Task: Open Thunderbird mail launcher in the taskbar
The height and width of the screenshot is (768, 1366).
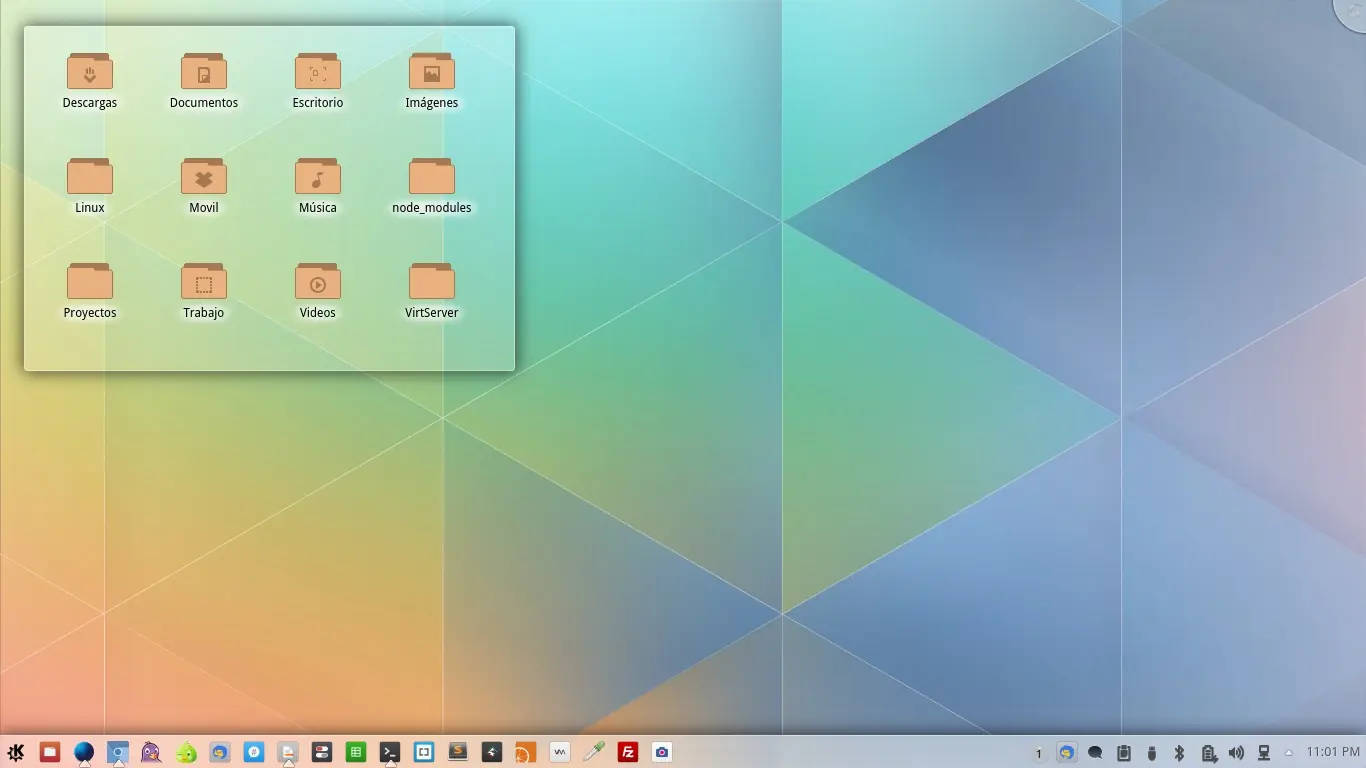Action: coord(220,752)
